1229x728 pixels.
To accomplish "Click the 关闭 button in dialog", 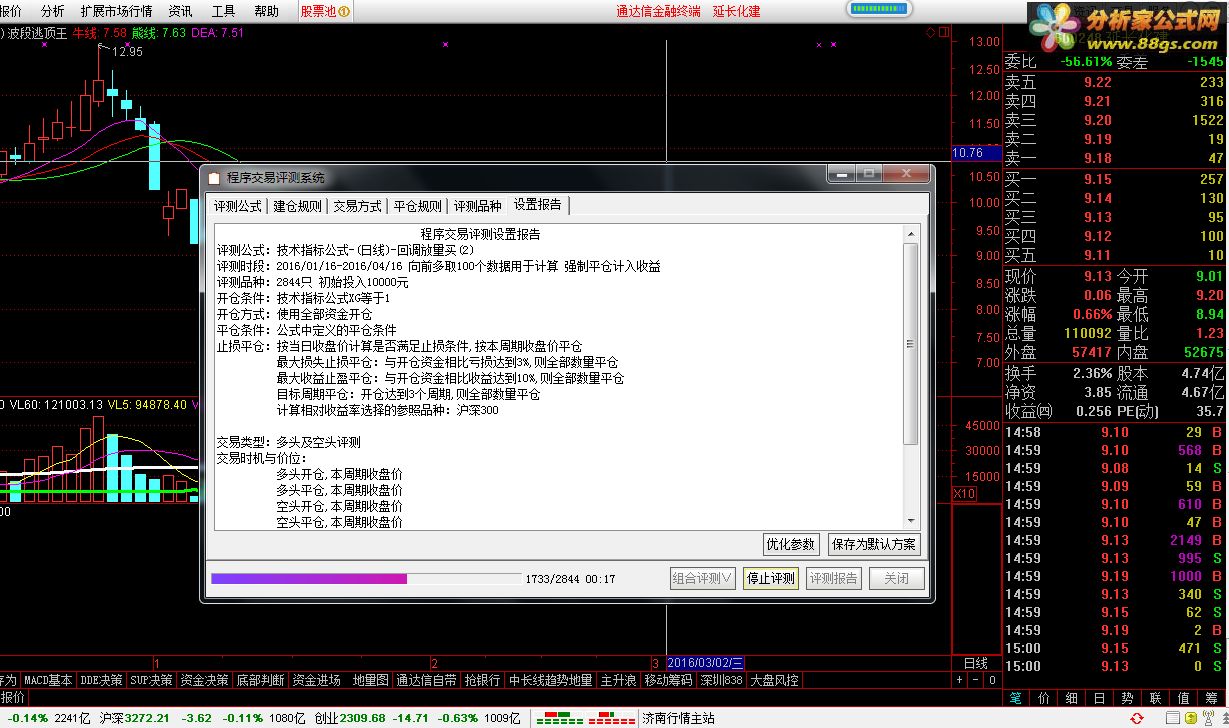I will tap(897, 578).
